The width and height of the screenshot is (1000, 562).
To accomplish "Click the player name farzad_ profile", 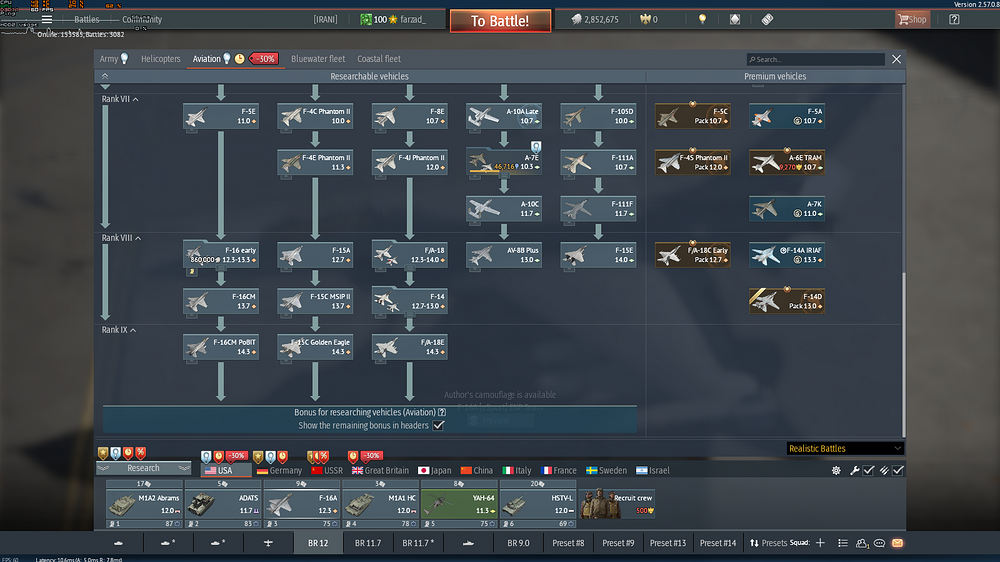I will [413, 19].
